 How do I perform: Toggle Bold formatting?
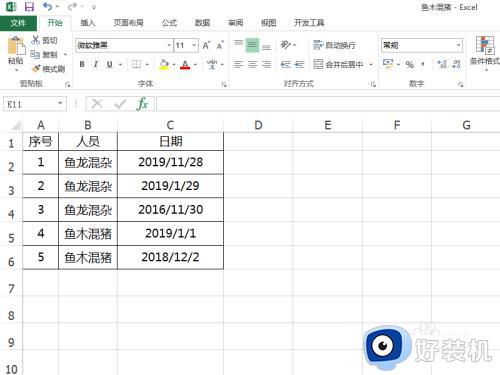pos(82,64)
